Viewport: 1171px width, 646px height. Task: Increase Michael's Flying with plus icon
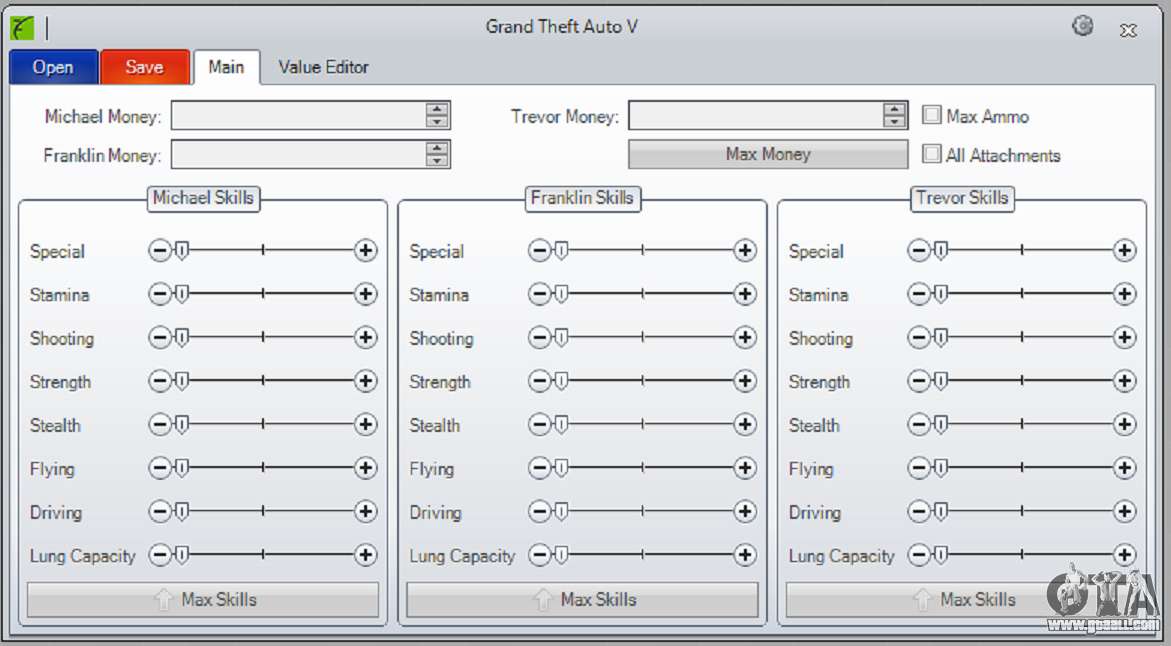tap(365, 468)
